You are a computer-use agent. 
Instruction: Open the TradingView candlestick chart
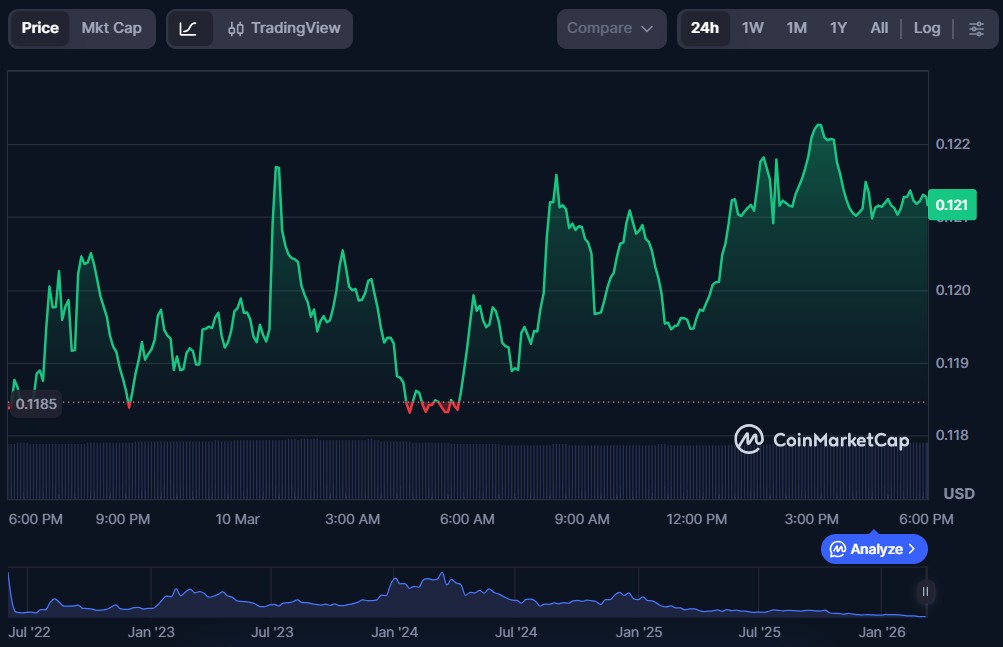(285, 28)
